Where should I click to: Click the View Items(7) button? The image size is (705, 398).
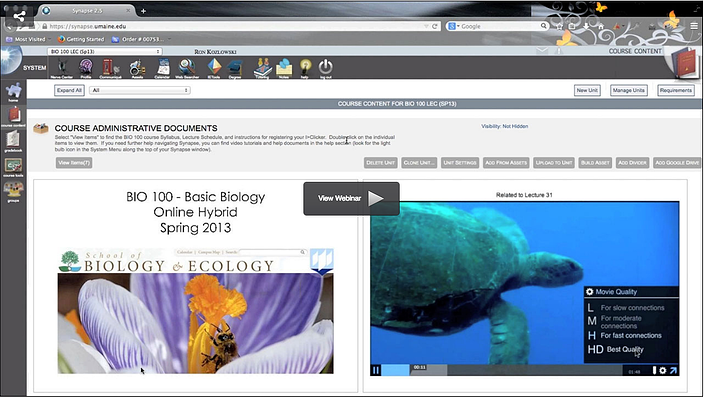74,163
